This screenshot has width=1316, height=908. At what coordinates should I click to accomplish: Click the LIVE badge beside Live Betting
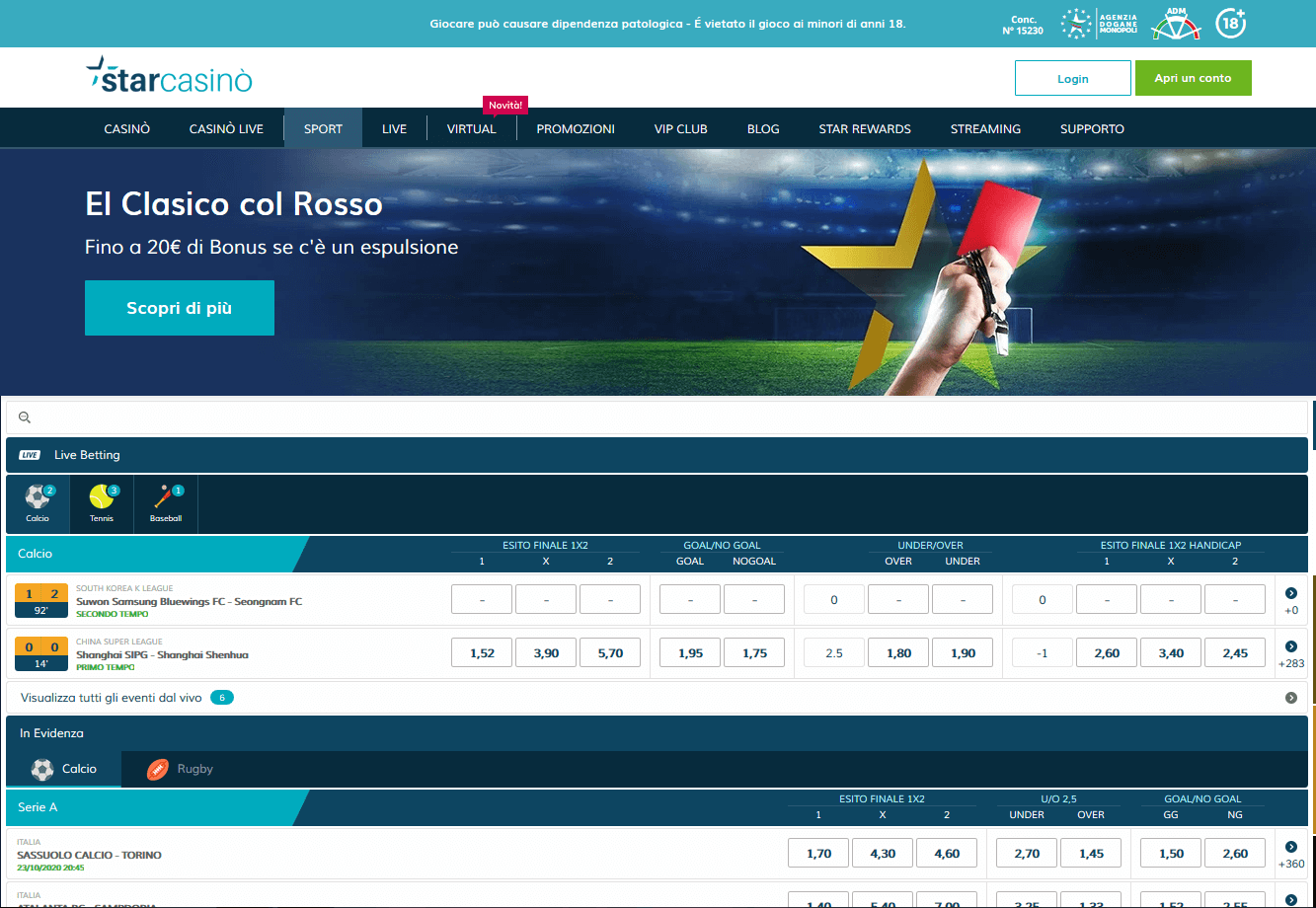click(x=30, y=455)
